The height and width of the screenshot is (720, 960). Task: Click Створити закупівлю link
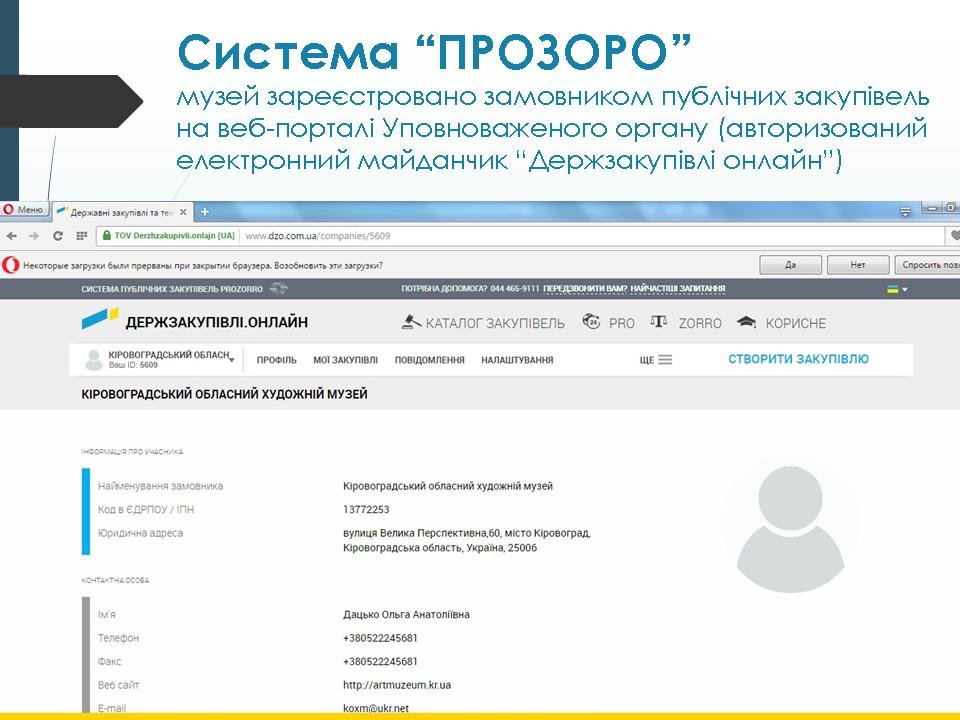pyautogui.click(x=798, y=359)
